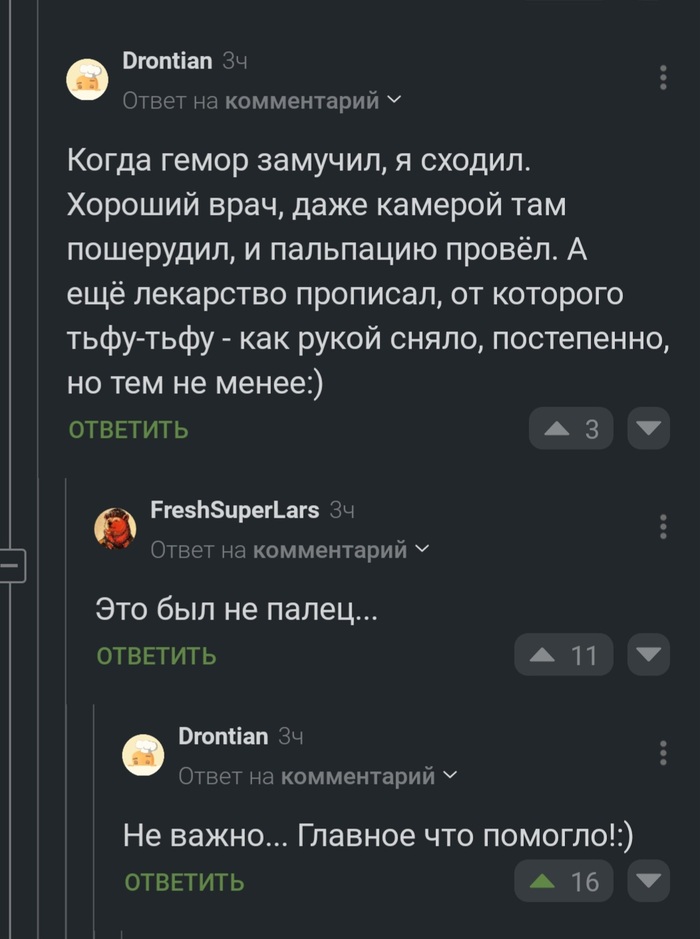
Task: Downvote FreshSuperLars's comment
Action: pyautogui.click(x=648, y=655)
